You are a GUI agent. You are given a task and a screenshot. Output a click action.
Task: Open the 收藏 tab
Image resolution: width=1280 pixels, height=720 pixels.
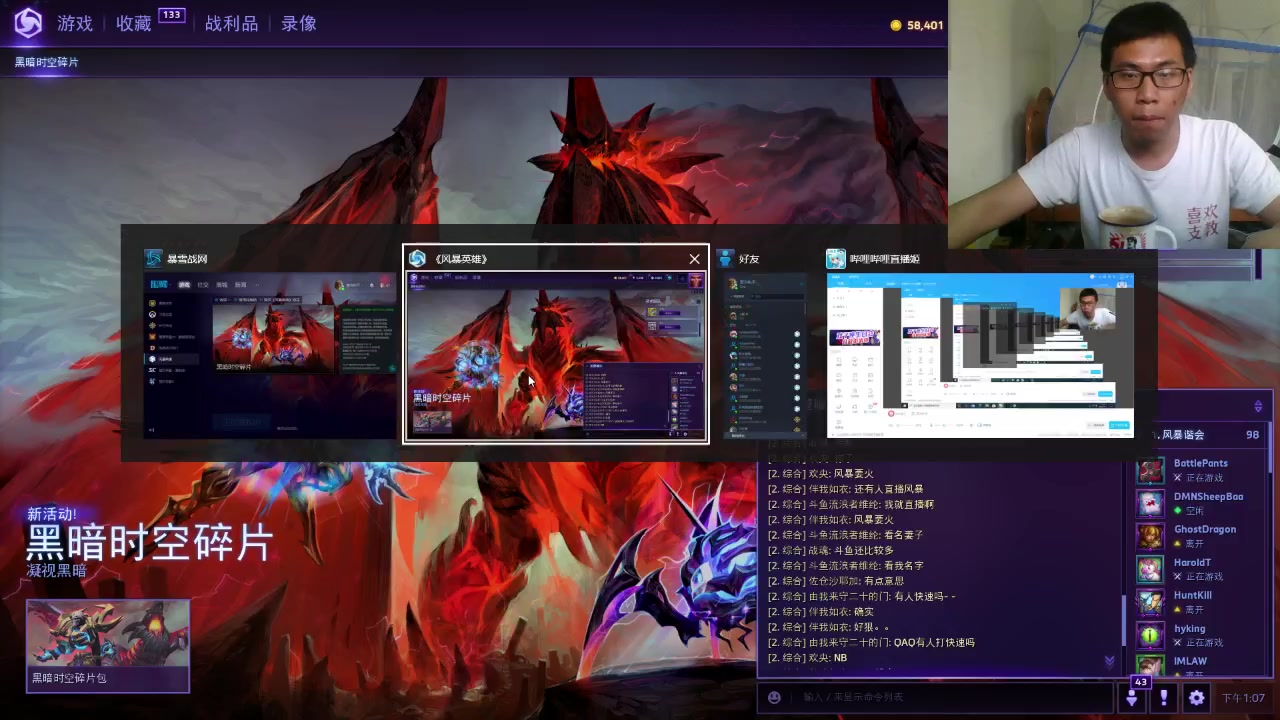coord(134,24)
